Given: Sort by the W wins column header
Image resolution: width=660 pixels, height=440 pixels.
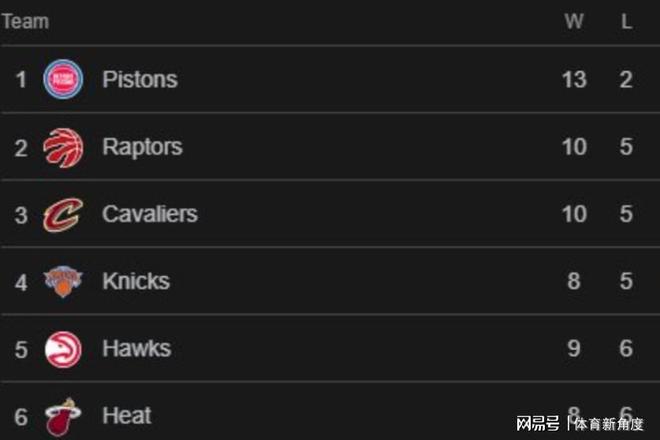Looking at the screenshot, I should coord(574,21).
